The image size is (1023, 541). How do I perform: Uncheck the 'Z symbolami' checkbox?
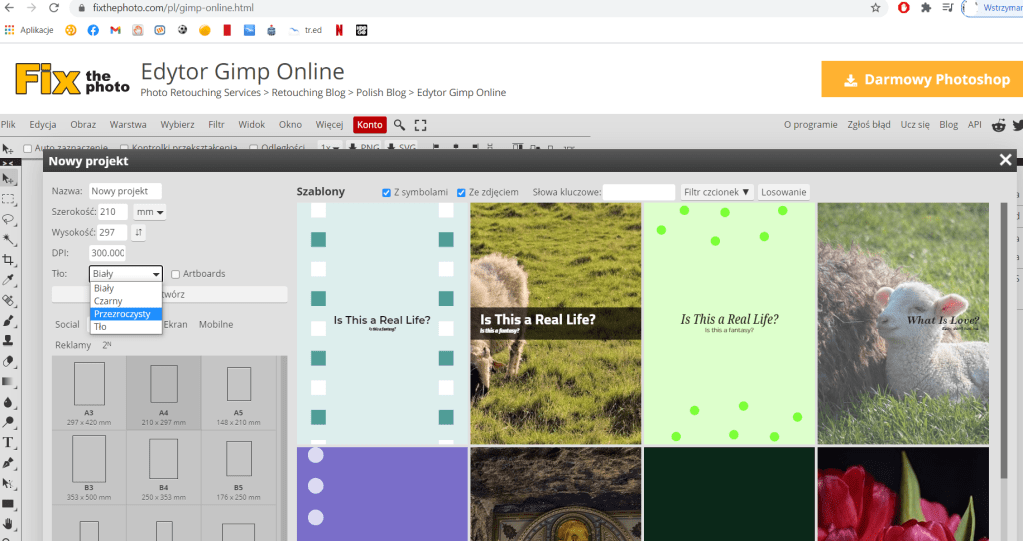(x=387, y=192)
